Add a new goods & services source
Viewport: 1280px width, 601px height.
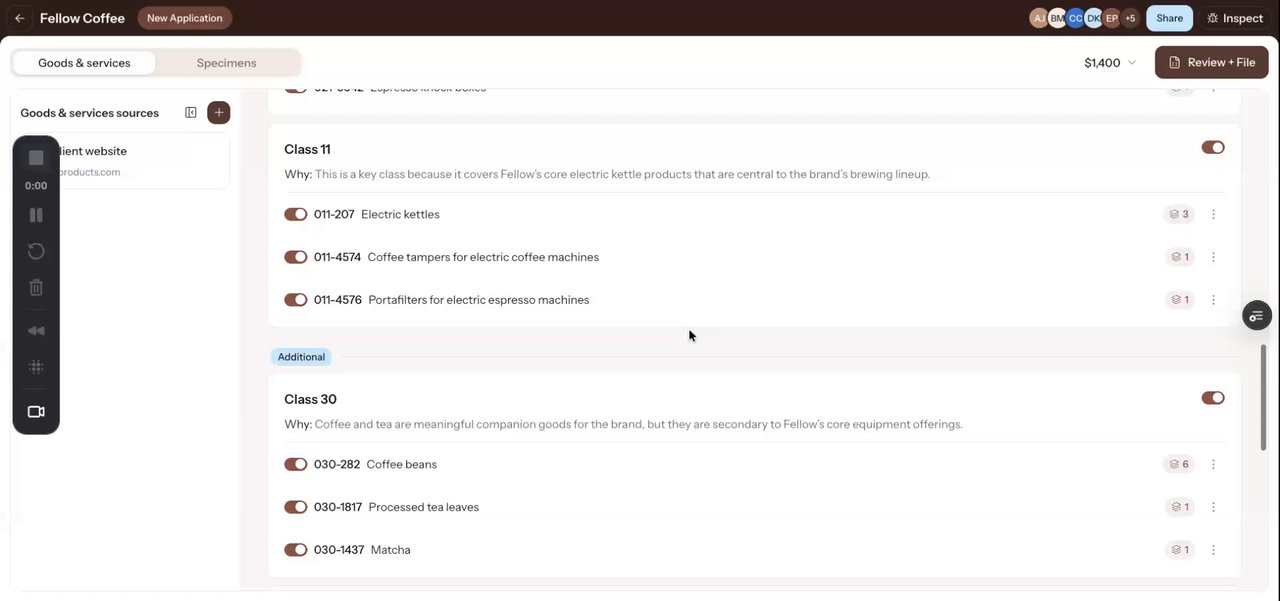click(219, 113)
